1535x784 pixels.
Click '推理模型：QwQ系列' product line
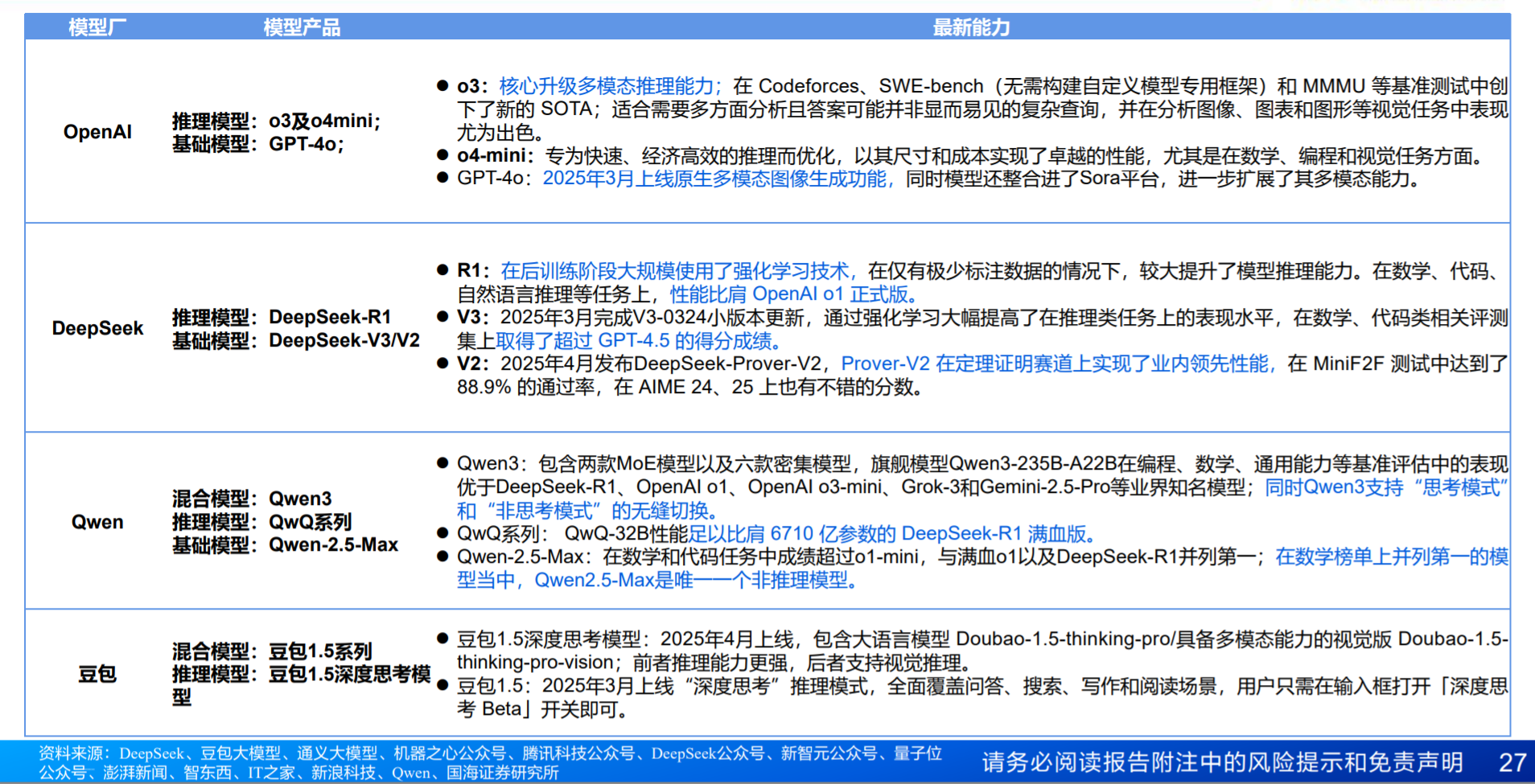[262, 522]
